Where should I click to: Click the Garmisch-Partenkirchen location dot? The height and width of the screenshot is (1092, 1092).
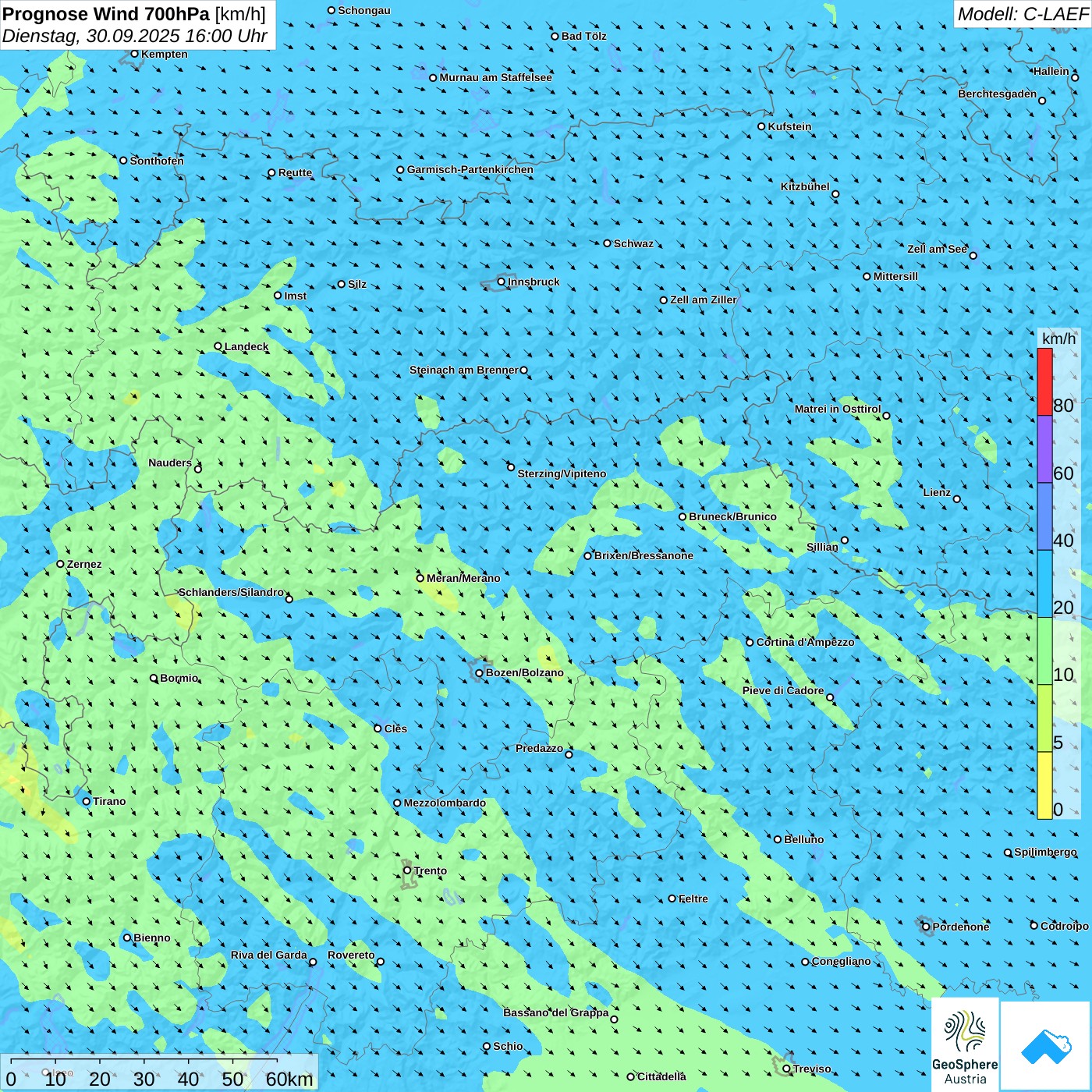coord(401,170)
